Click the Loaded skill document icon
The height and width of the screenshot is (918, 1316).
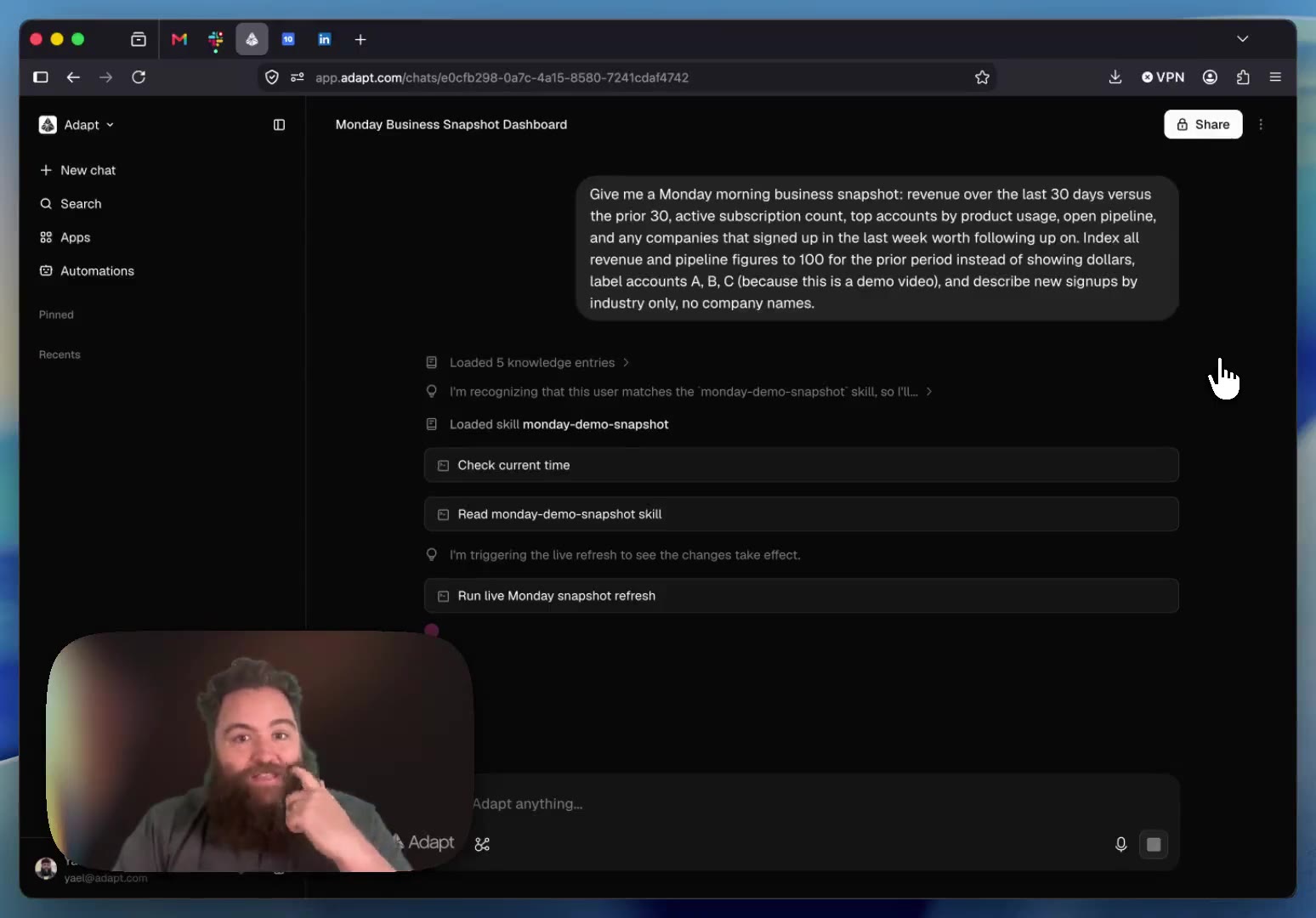(x=432, y=424)
